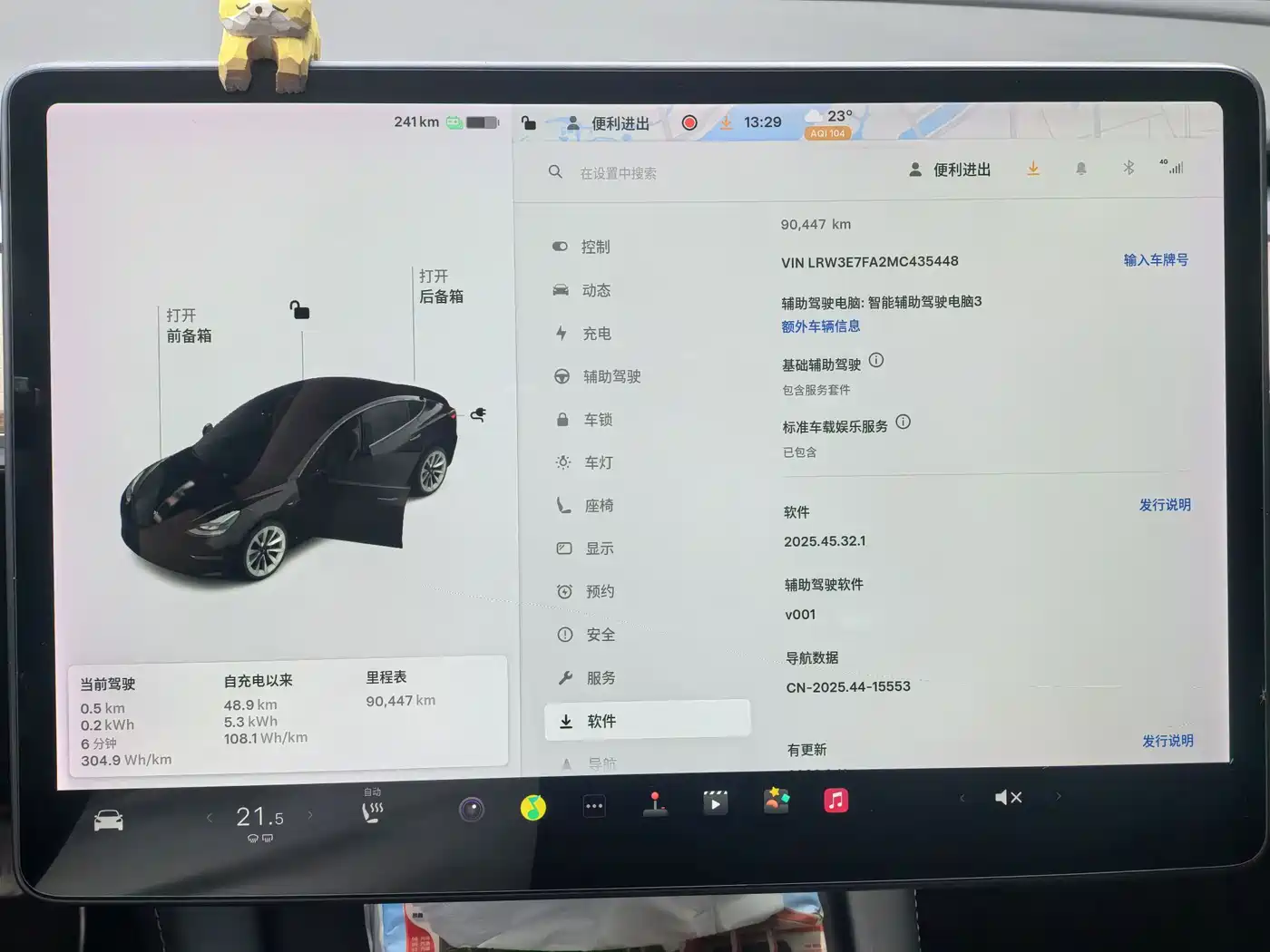Mute the volume with the speaker icon

pyautogui.click(x=1008, y=797)
